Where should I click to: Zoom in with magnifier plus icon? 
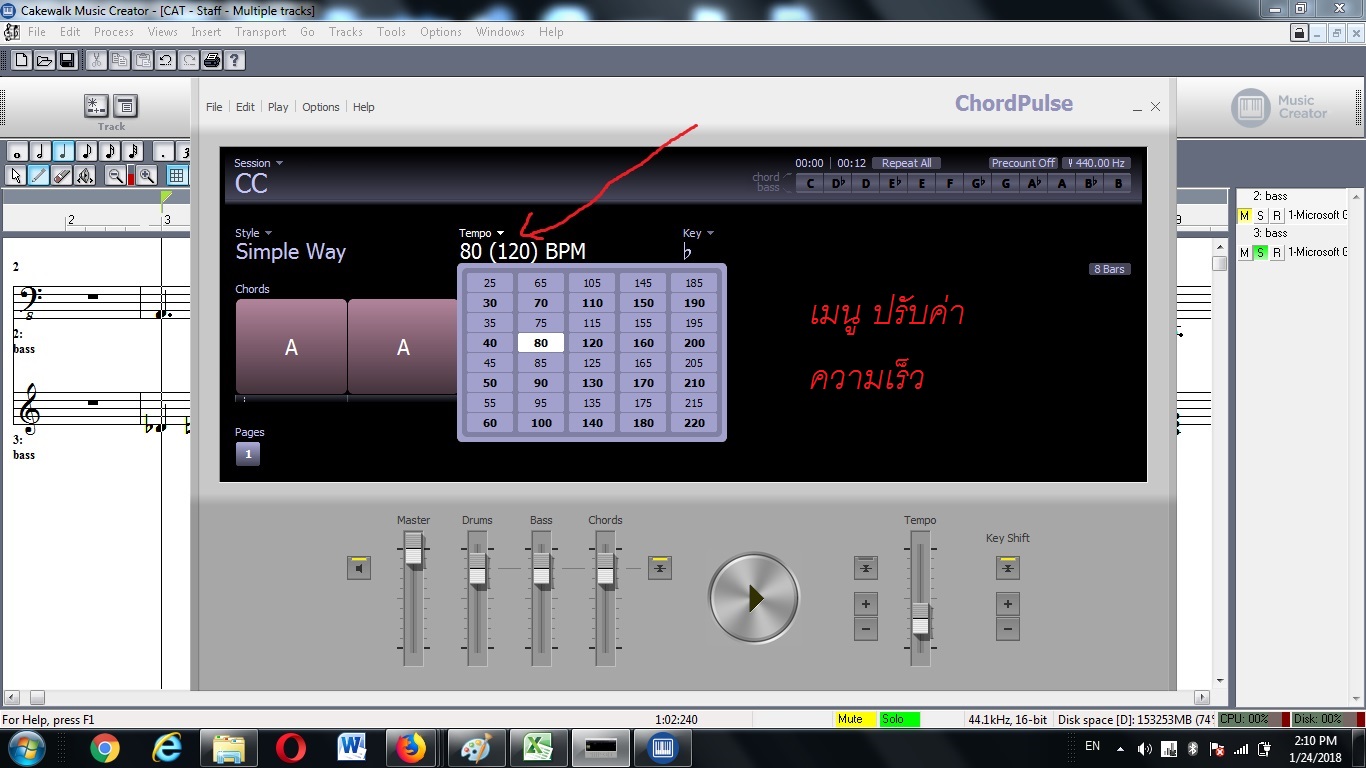point(147,176)
